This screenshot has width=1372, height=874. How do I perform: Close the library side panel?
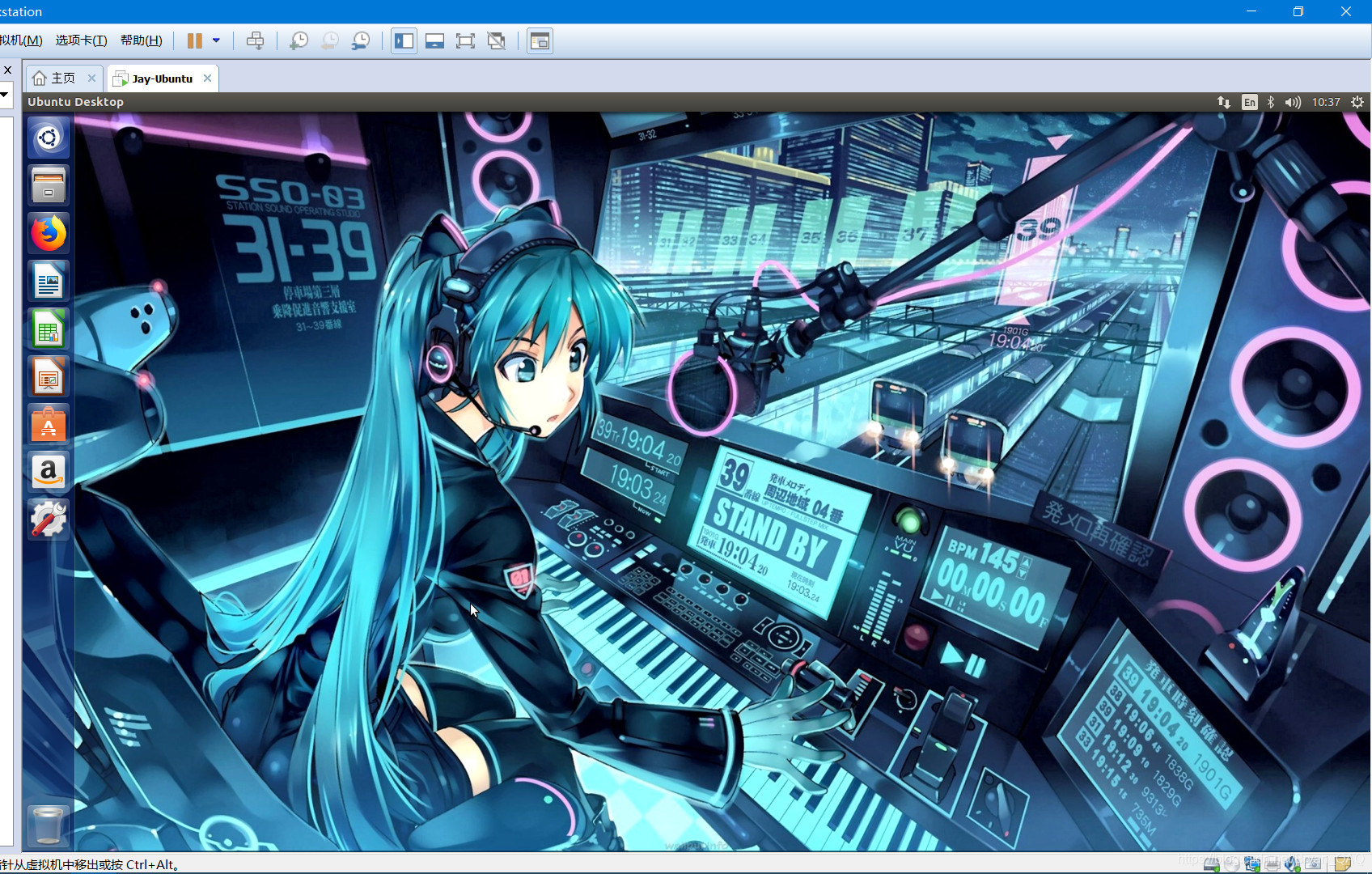pos(7,70)
